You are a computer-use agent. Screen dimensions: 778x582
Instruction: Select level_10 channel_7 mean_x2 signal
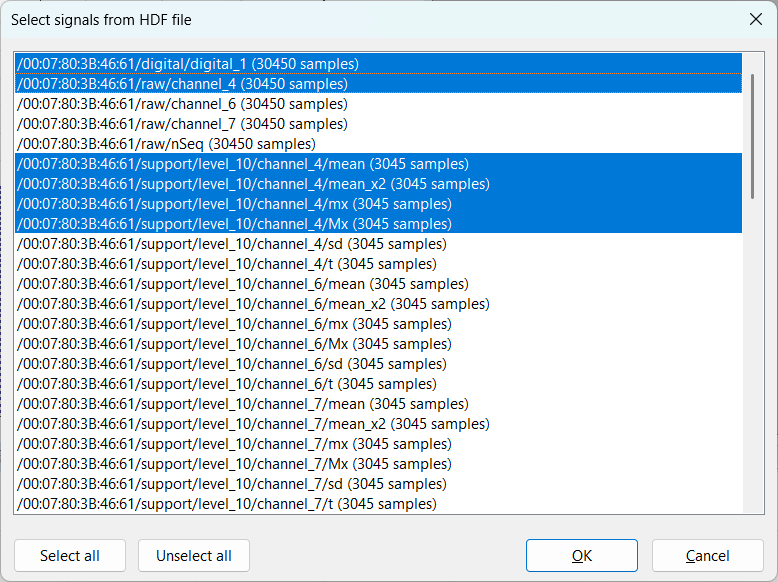[x=253, y=424]
